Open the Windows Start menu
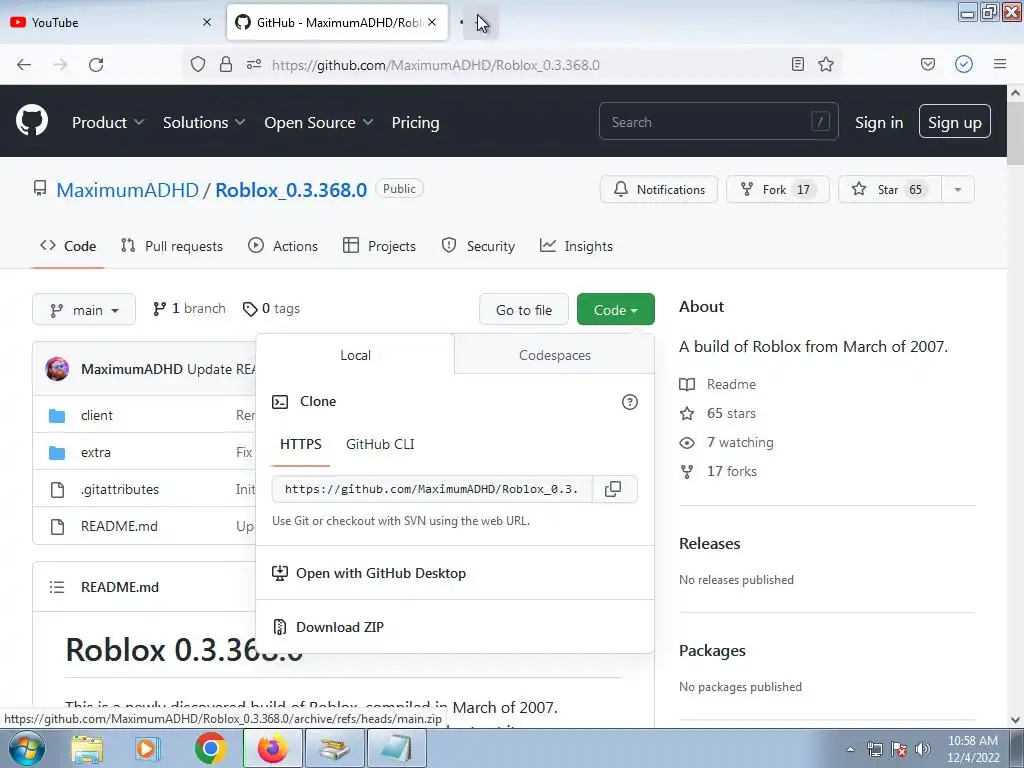This screenshot has height=768, width=1024. 26,748
